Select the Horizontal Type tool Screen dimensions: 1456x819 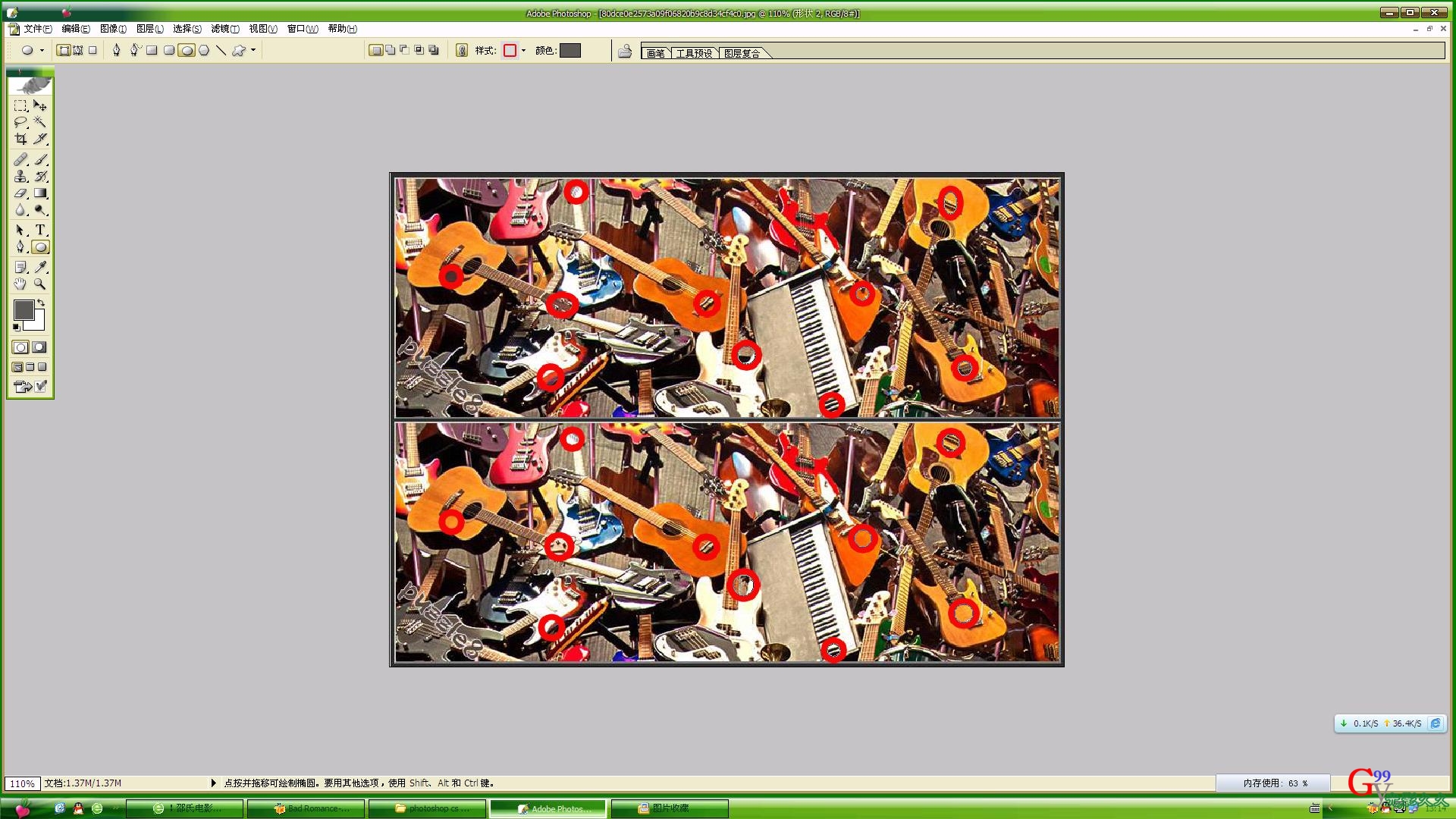(x=40, y=230)
